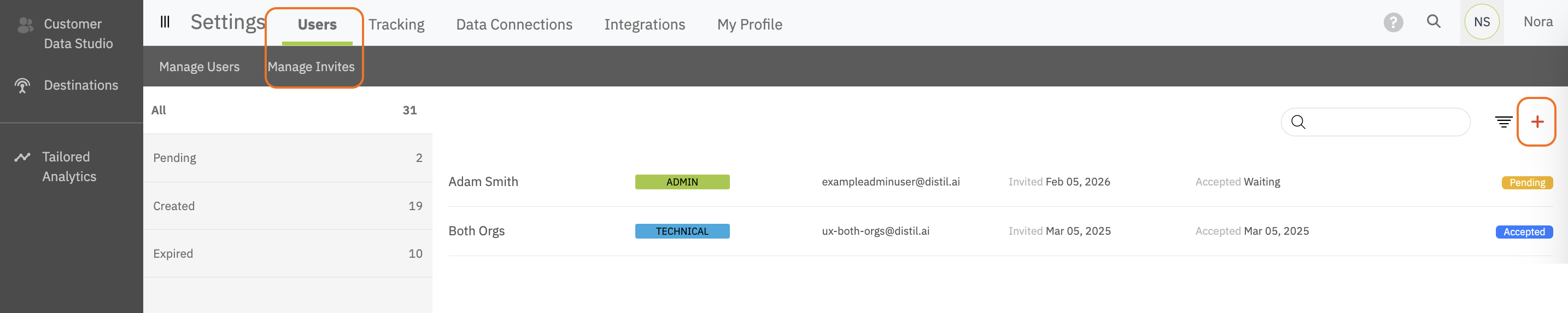Click the NS user avatar
Viewport: 1568px width, 313px height.
point(1481,22)
